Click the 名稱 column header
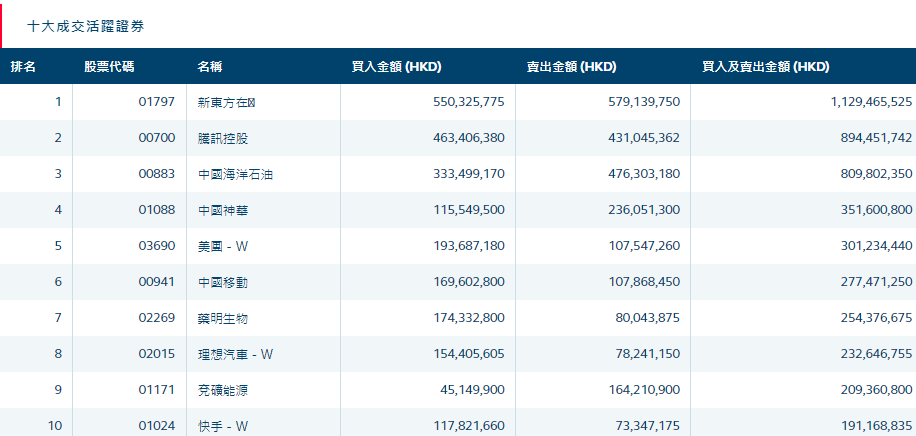The image size is (916, 436). 210,67
